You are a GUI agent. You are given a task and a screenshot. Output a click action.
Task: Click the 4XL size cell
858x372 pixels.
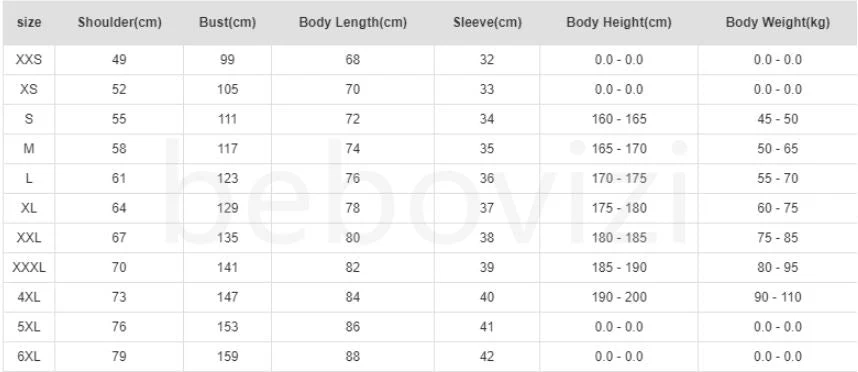[x=29, y=297]
